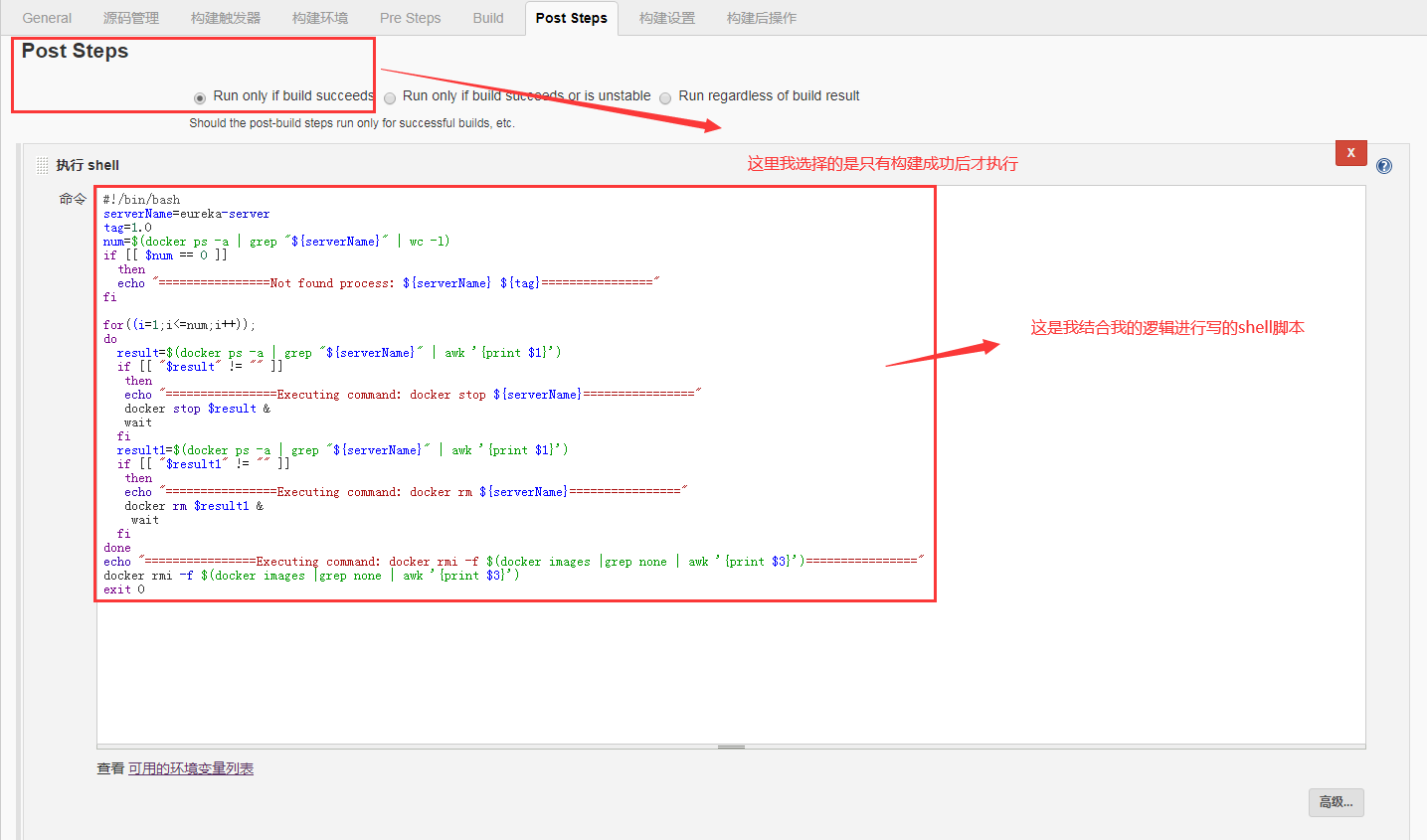Select Run only if build succeeds
Viewport: 1427px width, 840px height.
(200, 97)
